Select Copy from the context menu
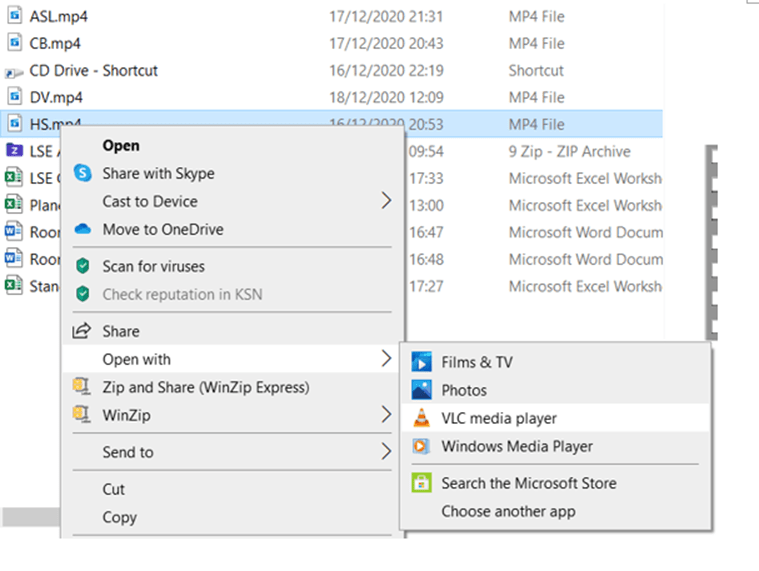759x571 pixels. [119, 517]
